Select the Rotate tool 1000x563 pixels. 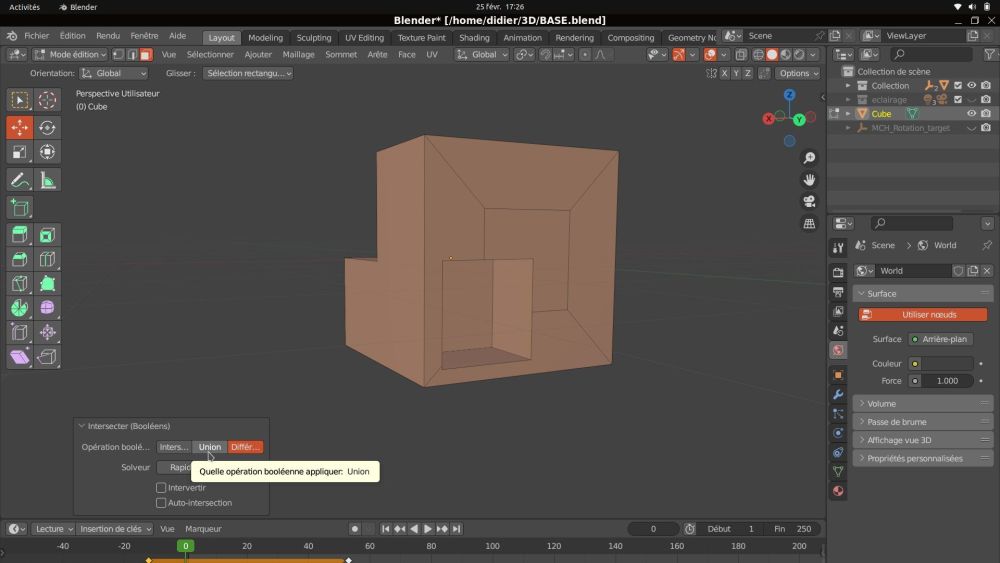click(47, 127)
